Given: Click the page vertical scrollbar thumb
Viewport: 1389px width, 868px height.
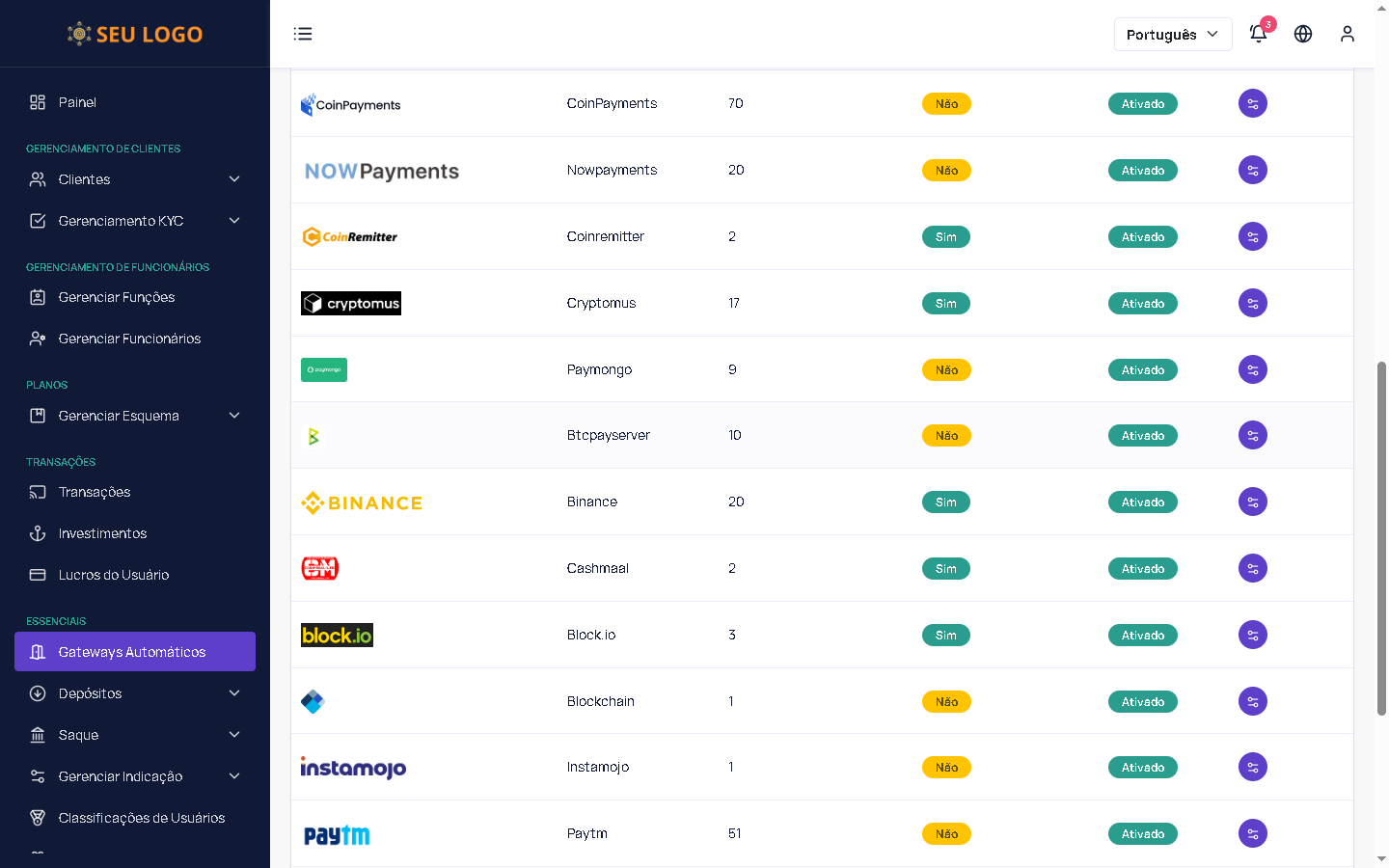Looking at the screenshot, I should point(1381,538).
